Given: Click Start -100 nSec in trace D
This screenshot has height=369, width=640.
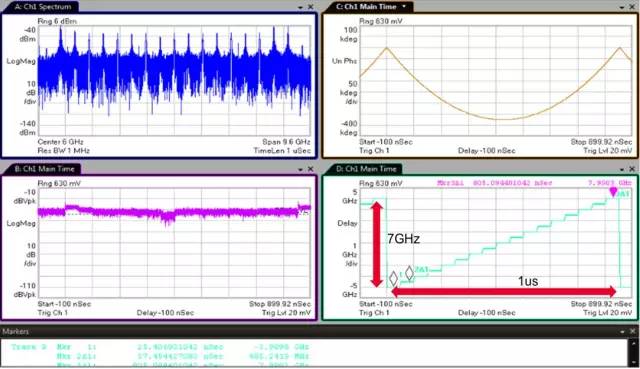Looking at the screenshot, I should (386, 304).
